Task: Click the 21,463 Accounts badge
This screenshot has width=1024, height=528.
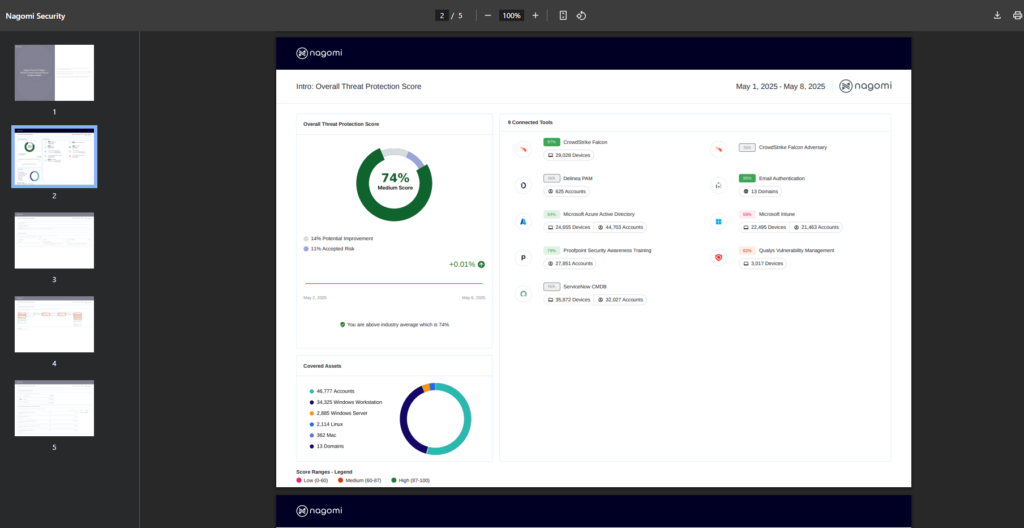Action: click(x=816, y=227)
